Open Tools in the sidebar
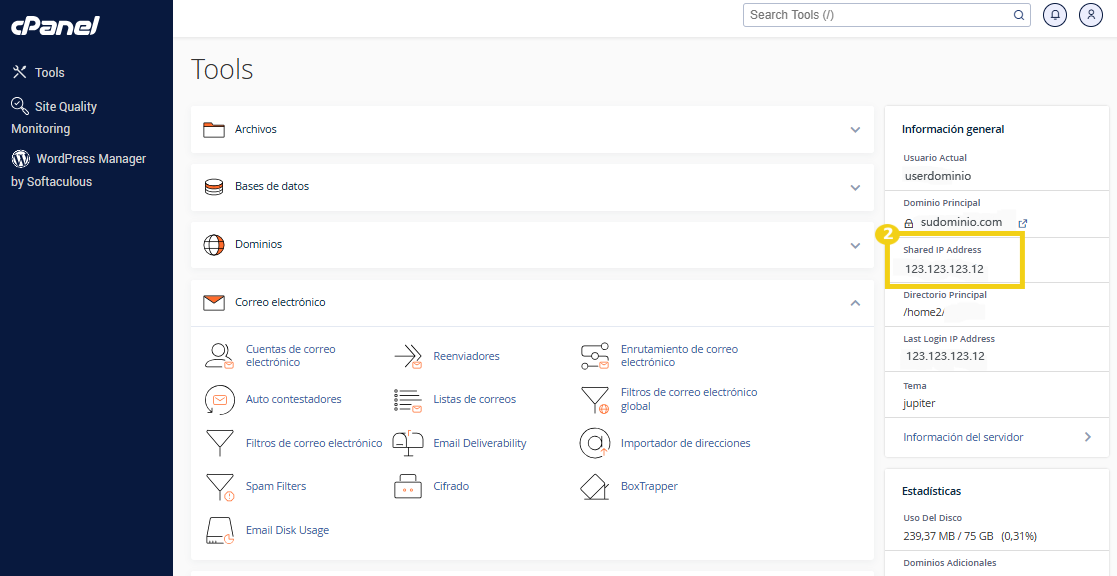The image size is (1117, 576). tap(49, 72)
